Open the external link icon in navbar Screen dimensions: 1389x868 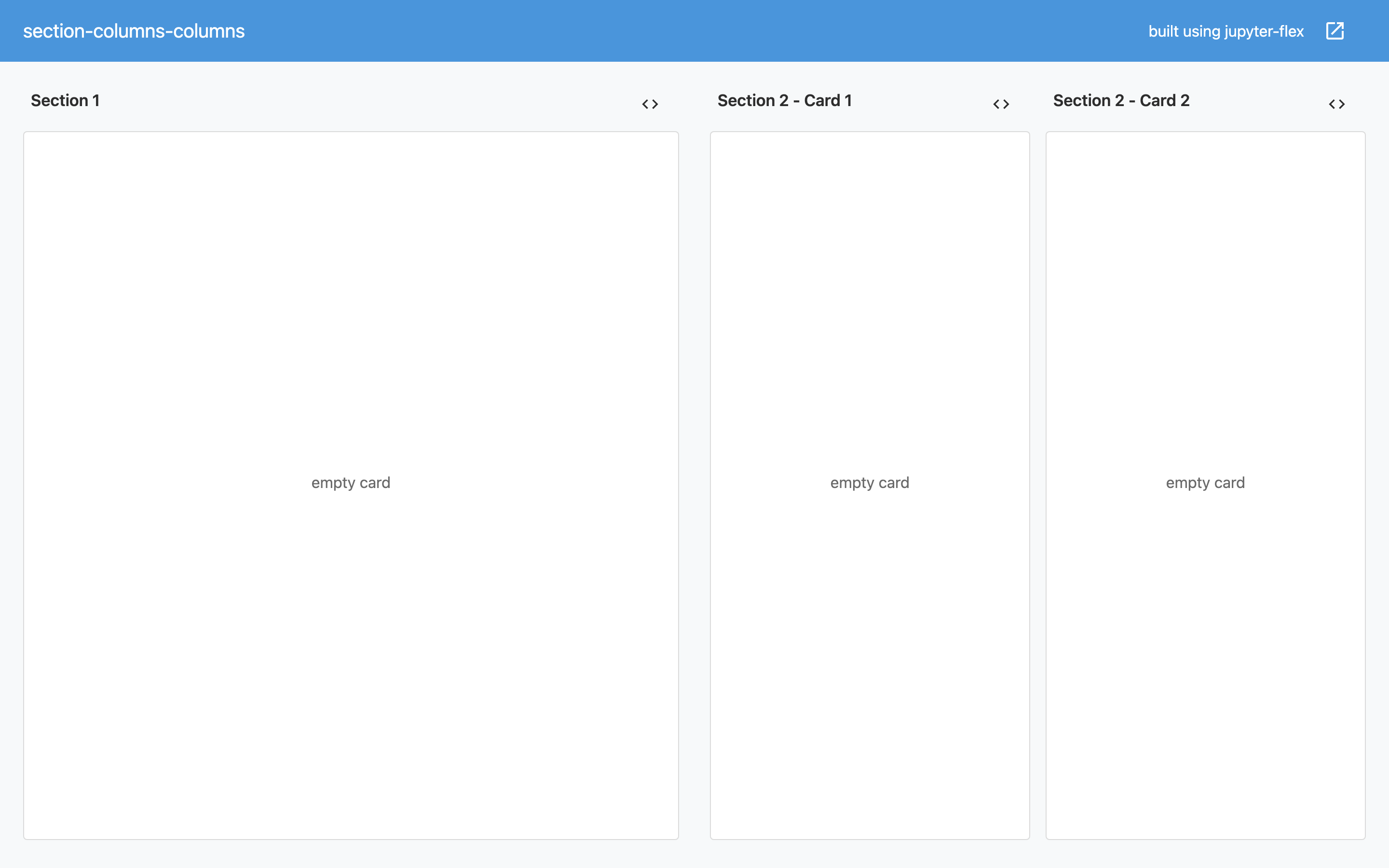pyautogui.click(x=1335, y=31)
